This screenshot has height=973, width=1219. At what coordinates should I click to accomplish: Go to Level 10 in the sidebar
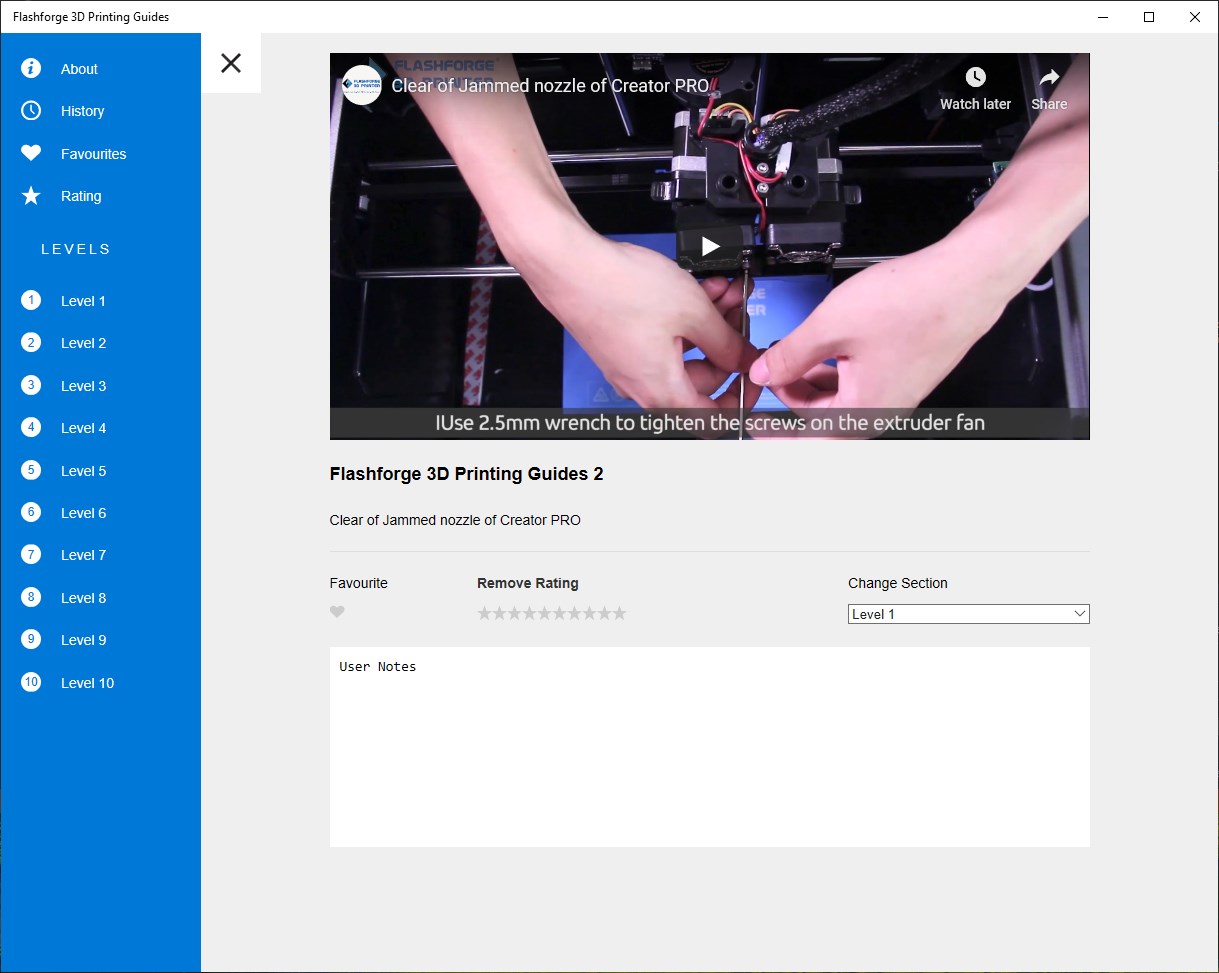pyautogui.click(x=100, y=683)
